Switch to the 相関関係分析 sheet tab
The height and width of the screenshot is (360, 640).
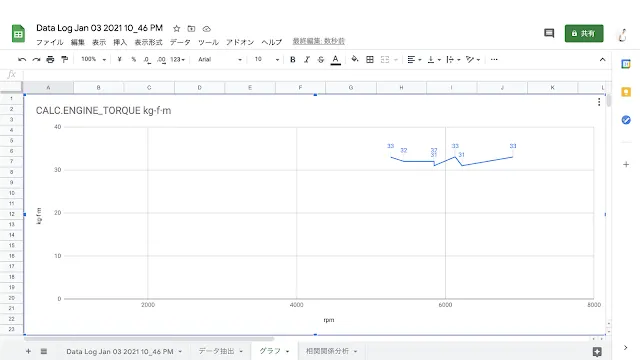click(327, 351)
